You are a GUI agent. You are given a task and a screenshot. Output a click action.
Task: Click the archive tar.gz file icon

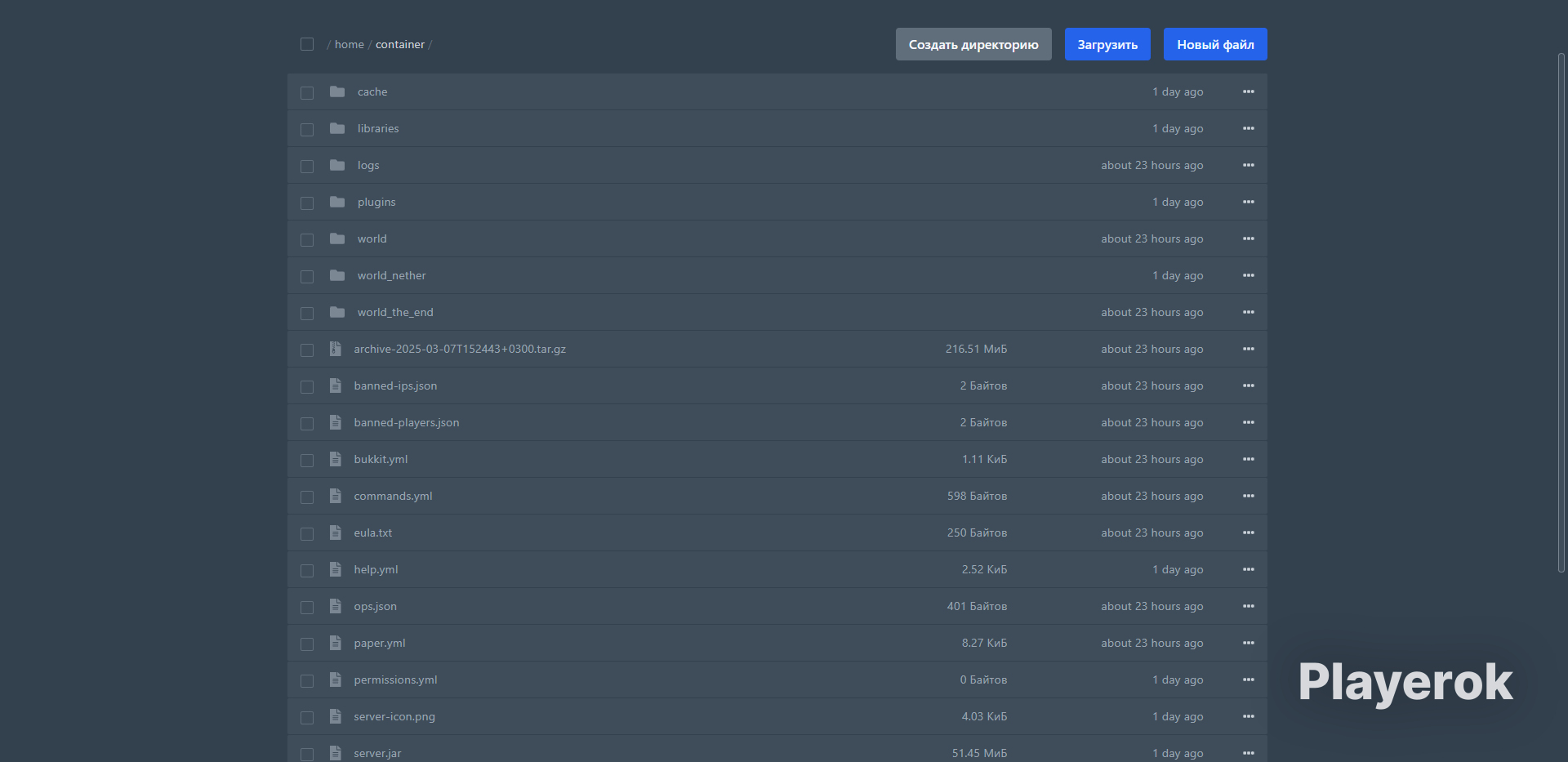[x=335, y=349]
